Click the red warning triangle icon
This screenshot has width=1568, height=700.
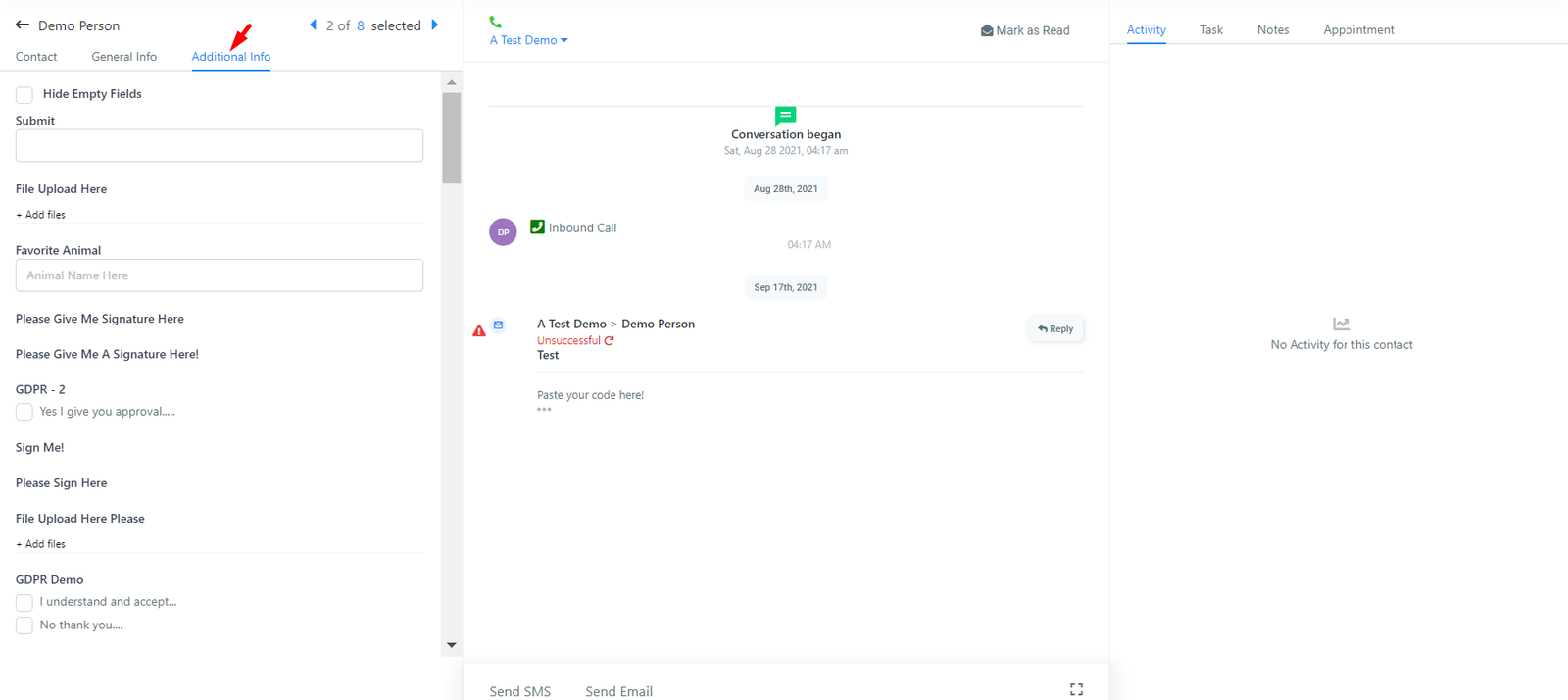(x=479, y=331)
